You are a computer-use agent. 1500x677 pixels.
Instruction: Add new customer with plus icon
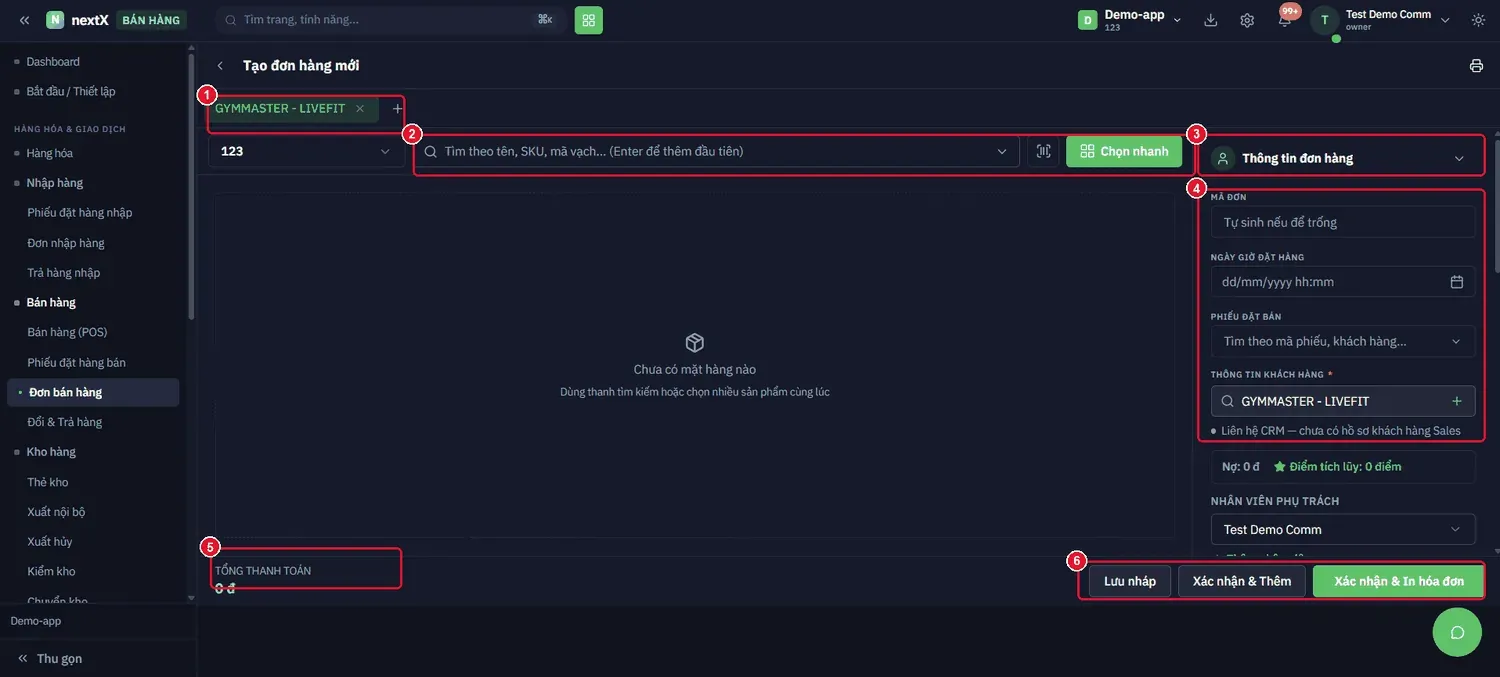tap(1457, 401)
